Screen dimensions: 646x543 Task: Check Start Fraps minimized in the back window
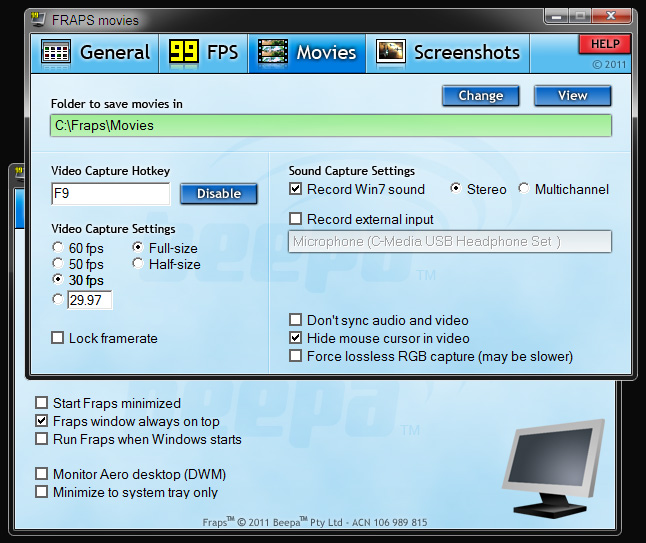[x=42, y=403]
